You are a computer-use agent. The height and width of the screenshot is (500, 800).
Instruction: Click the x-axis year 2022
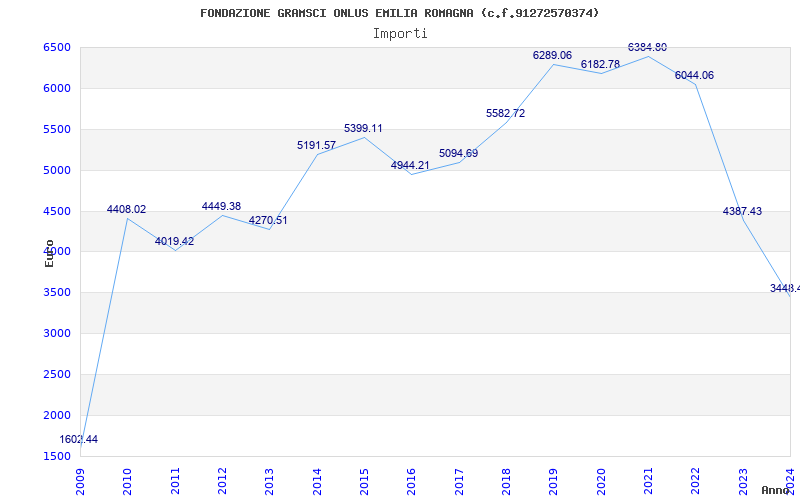695,482
